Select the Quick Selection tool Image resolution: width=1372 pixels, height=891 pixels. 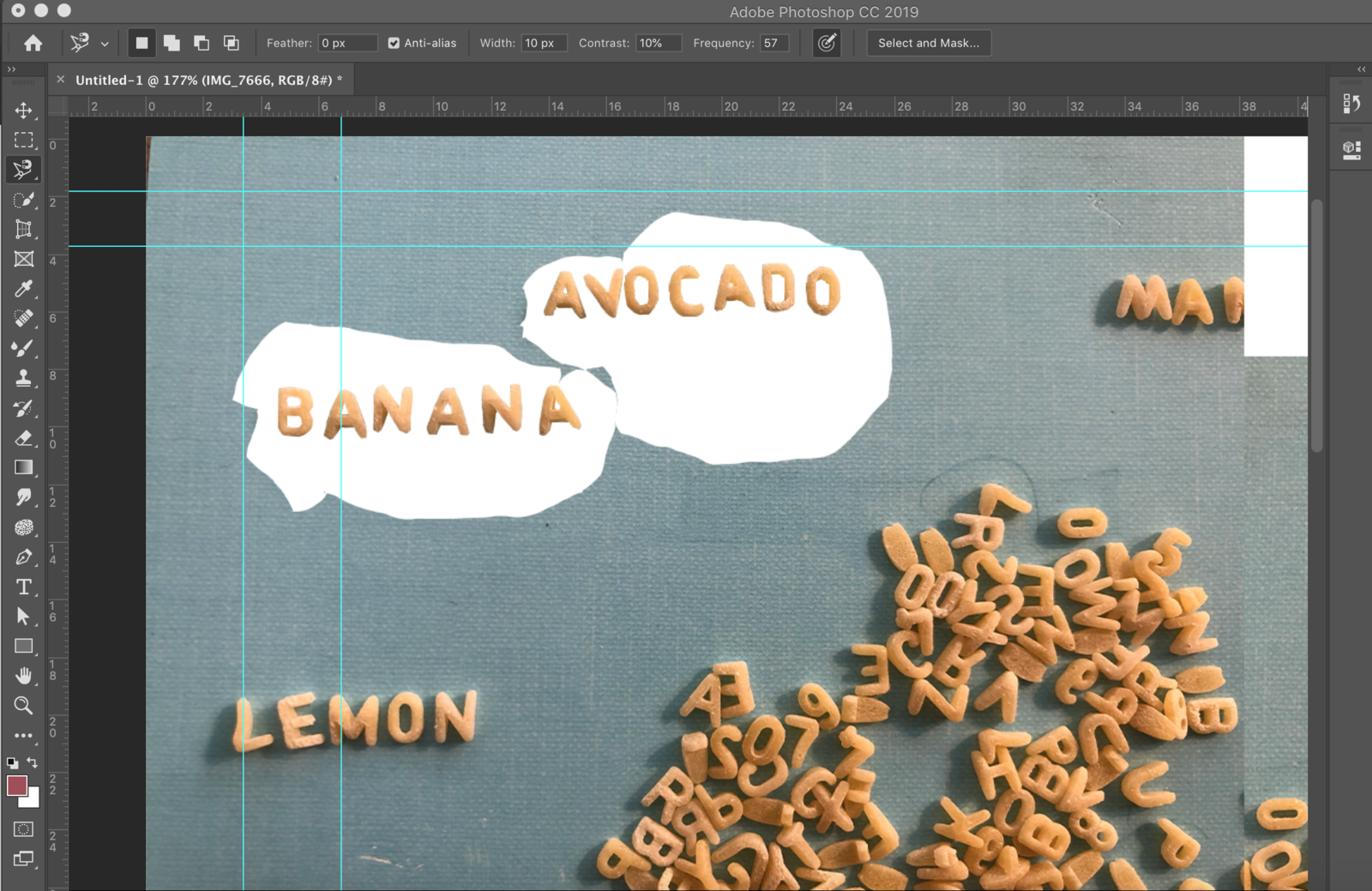(x=24, y=199)
